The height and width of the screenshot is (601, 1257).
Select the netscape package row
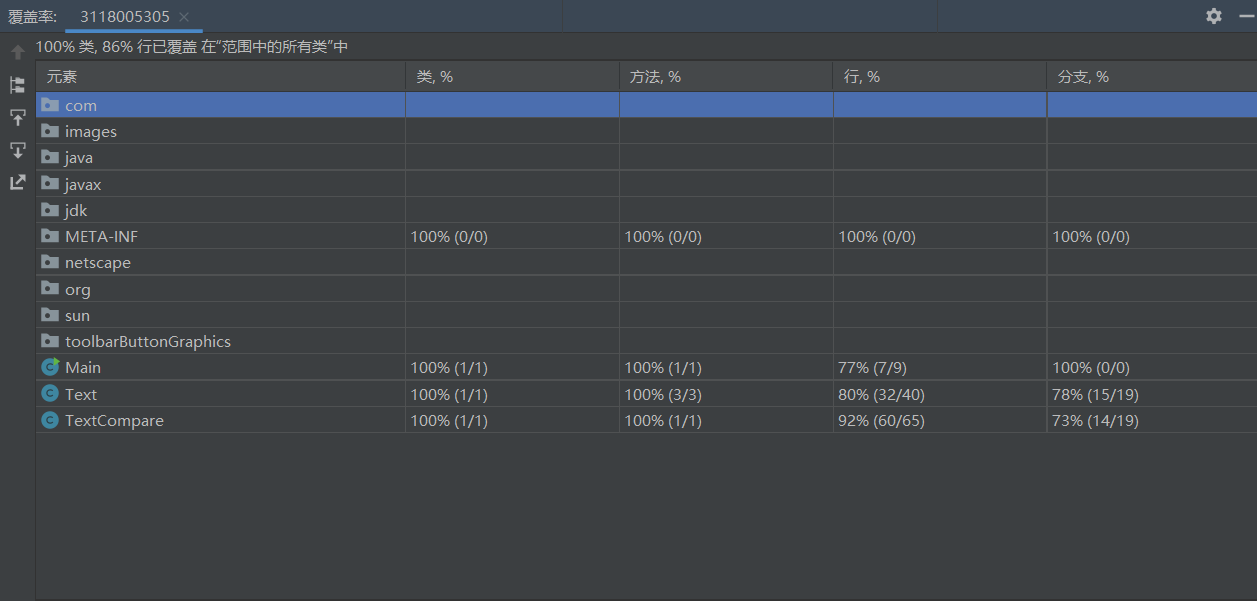click(x=97, y=262)
